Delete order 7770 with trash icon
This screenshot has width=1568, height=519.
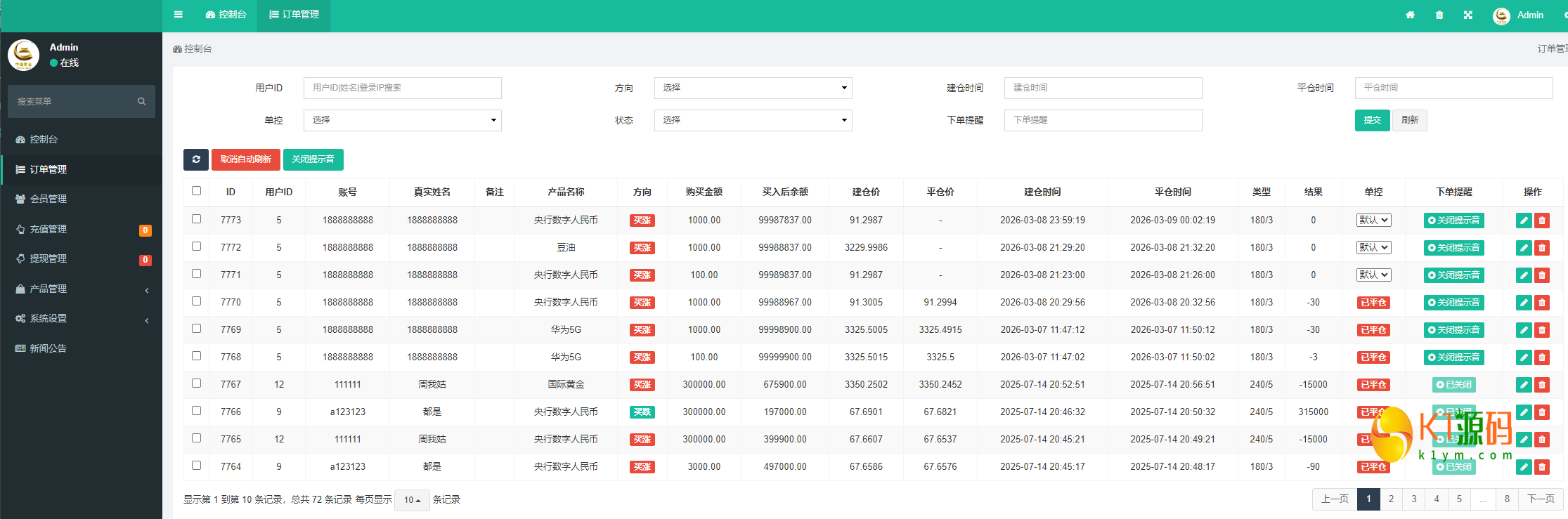coord(1542,303)
